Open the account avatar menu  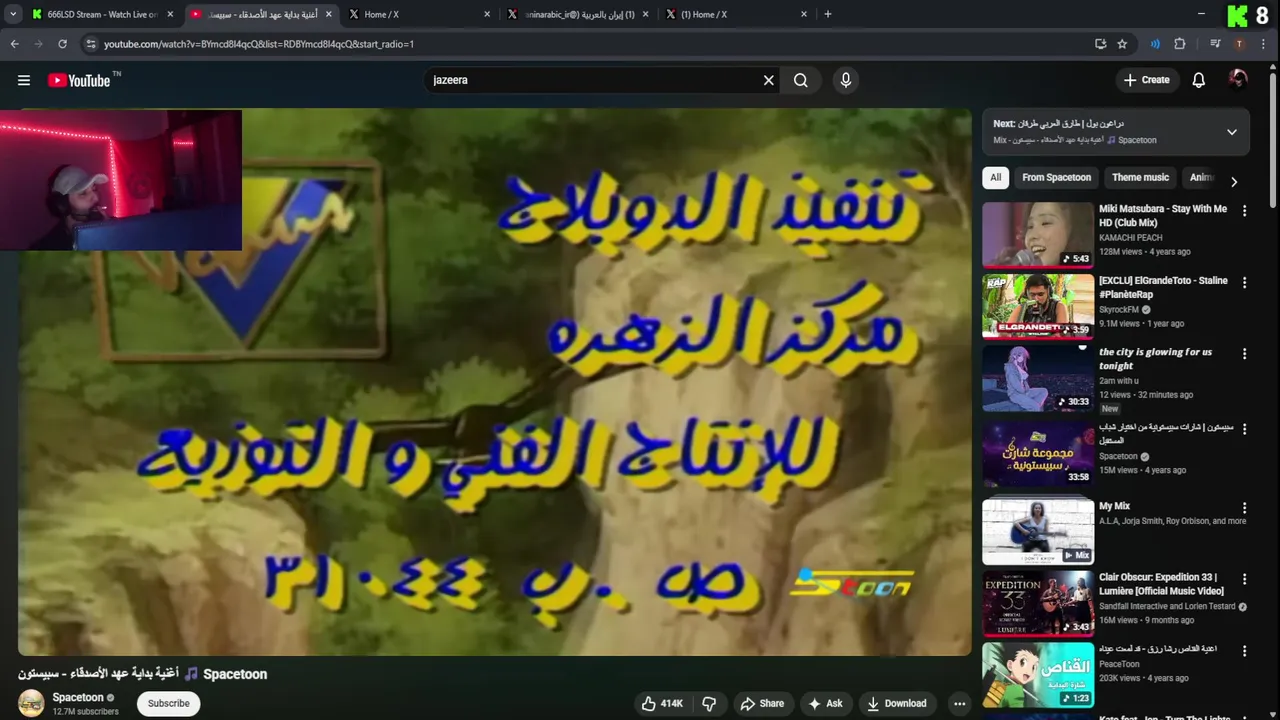1238,80
